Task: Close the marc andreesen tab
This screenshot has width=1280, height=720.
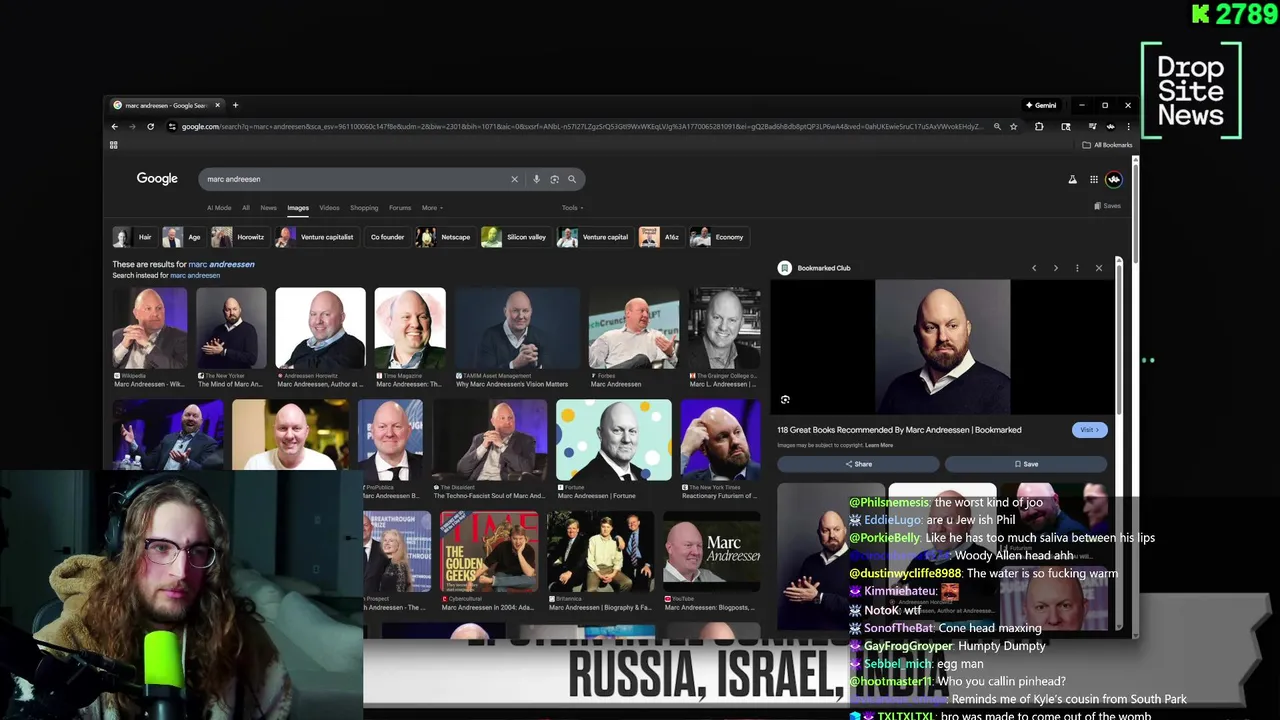Action: click(217, 105)
